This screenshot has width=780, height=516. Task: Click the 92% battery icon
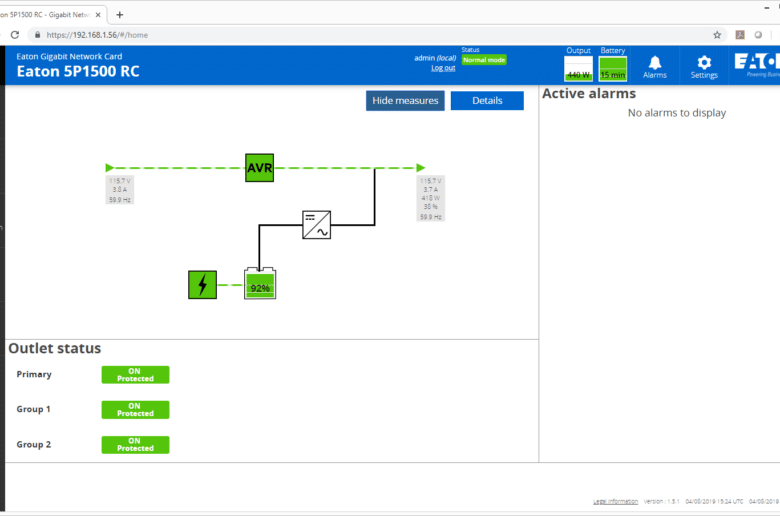pyautogui.click(x=260, y=284)
